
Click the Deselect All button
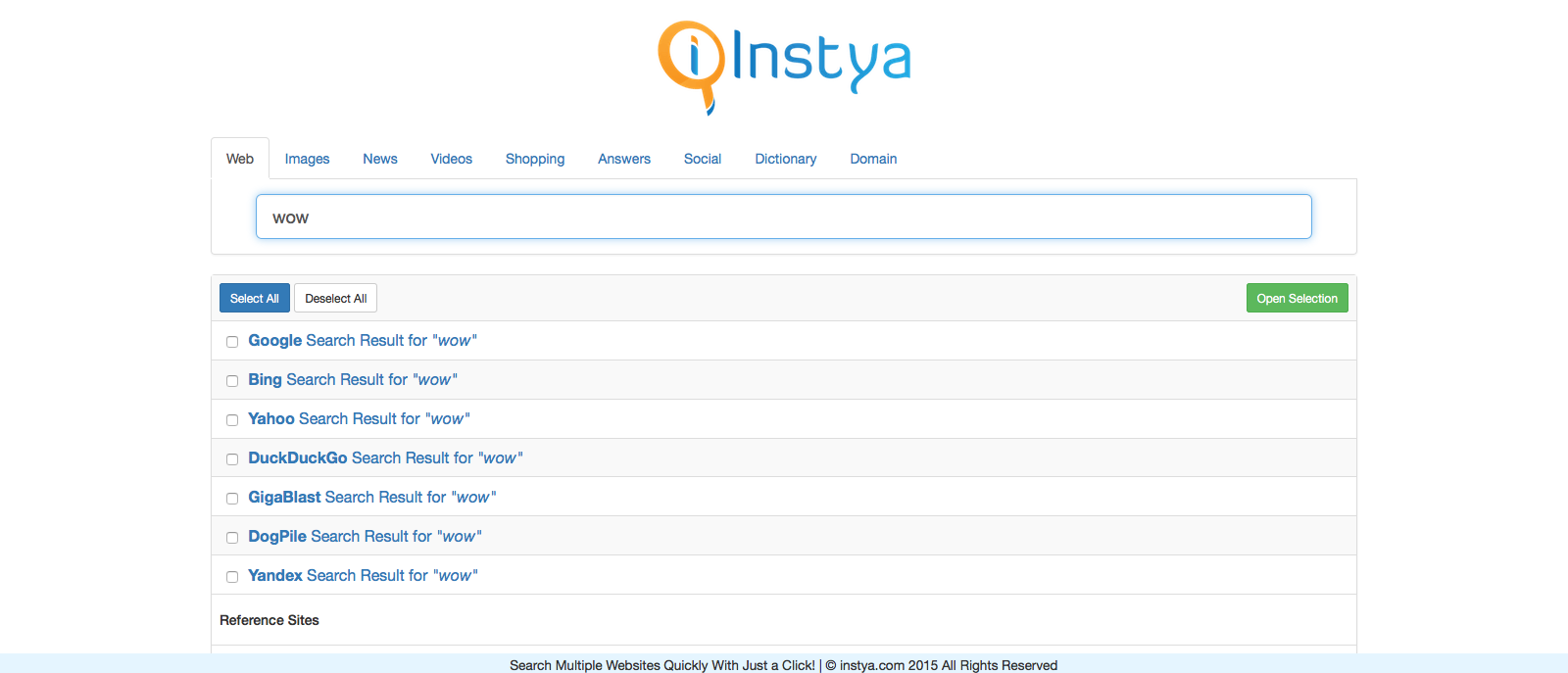coord(335,298)
